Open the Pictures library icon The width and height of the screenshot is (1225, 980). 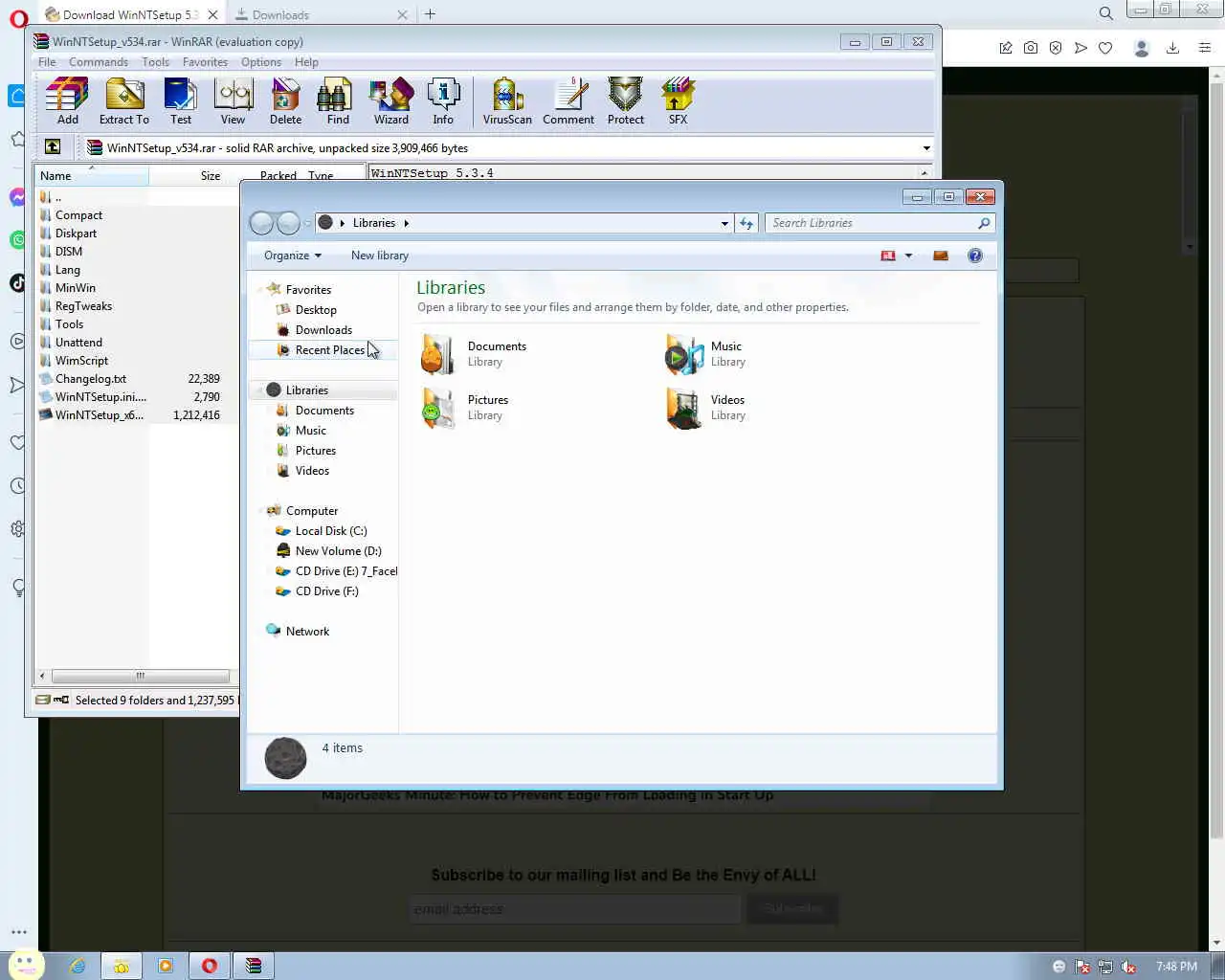pos(437,408)
